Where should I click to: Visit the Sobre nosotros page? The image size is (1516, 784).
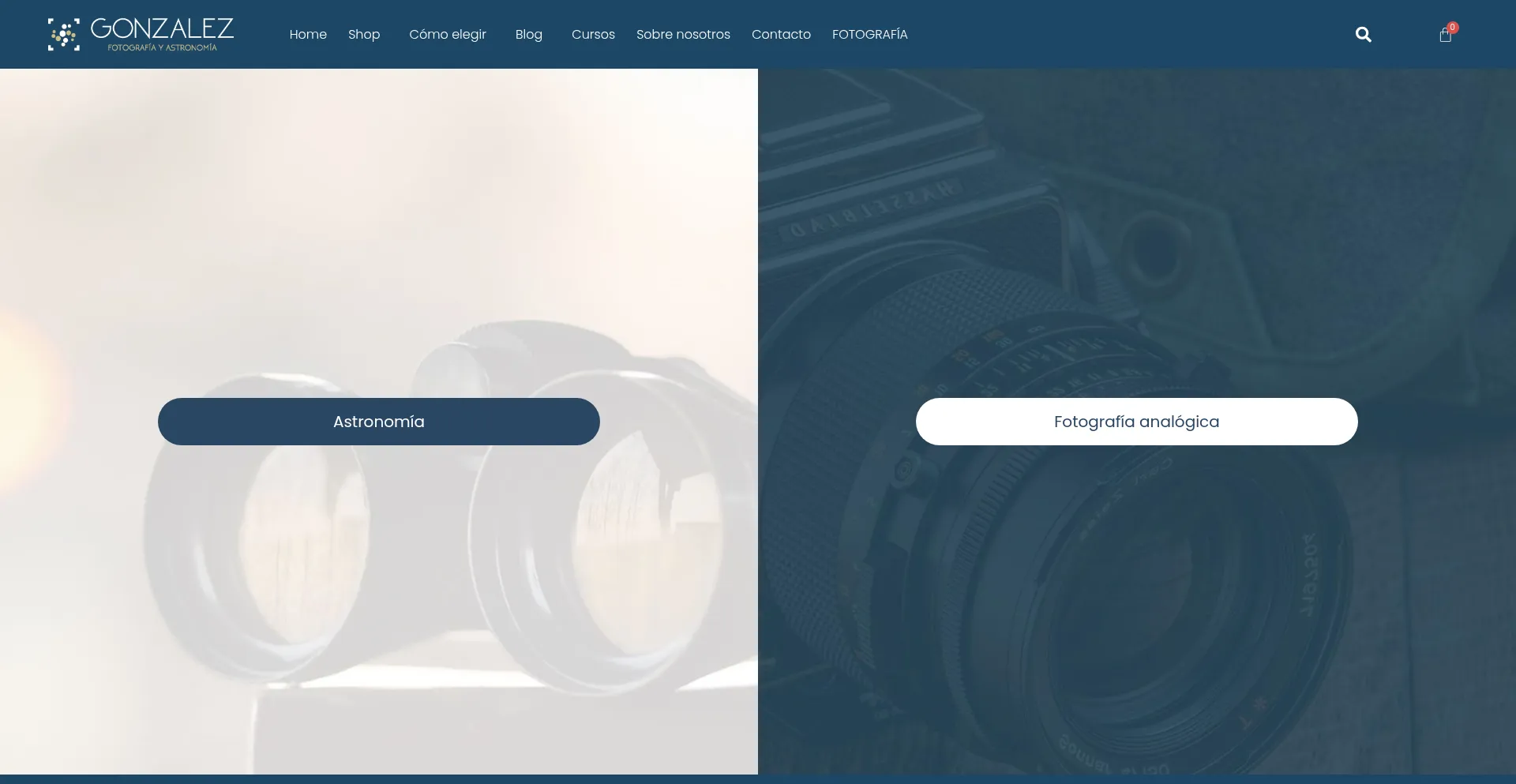tap(683, 35)
